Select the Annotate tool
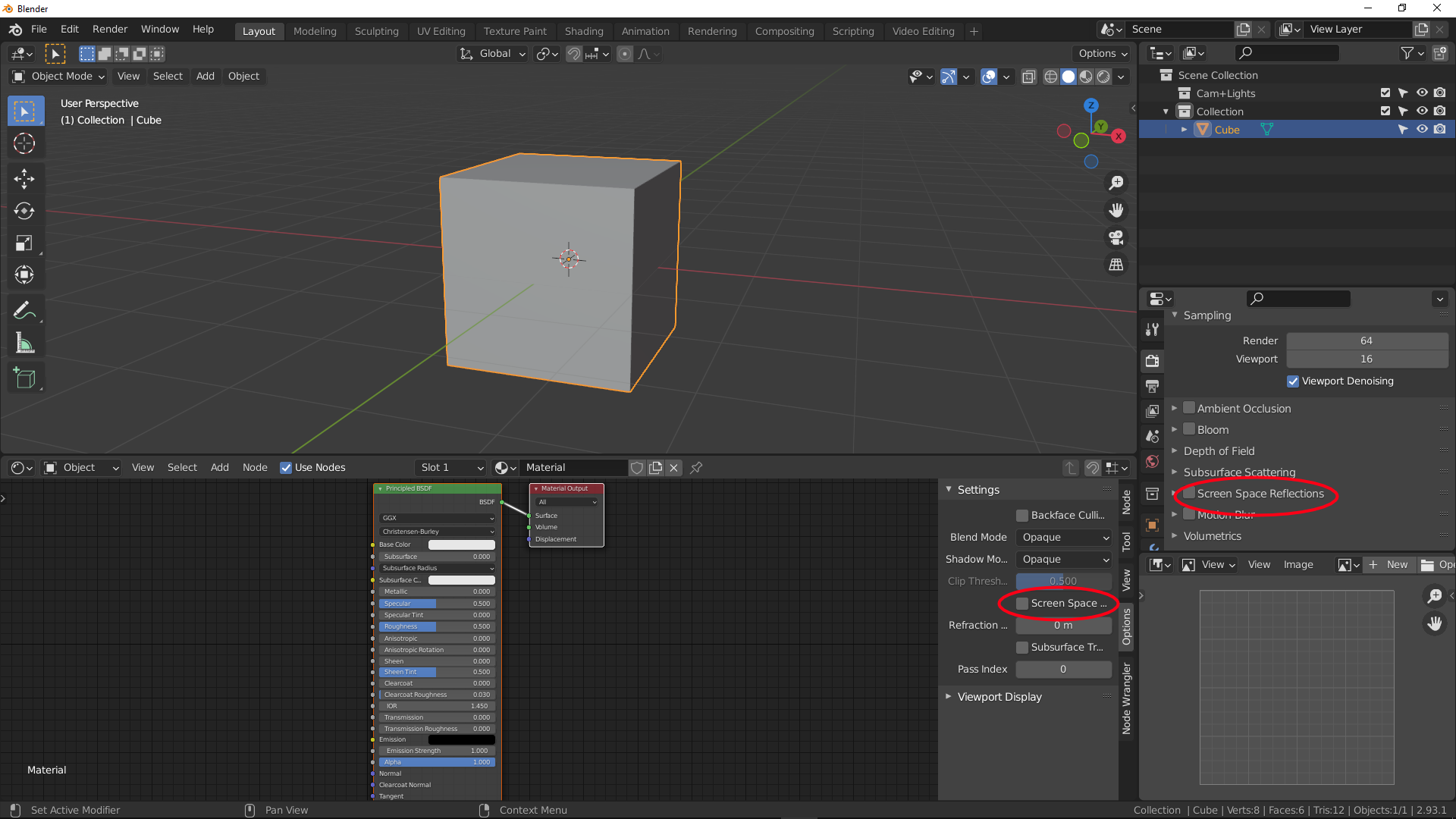 click(25, 309)
